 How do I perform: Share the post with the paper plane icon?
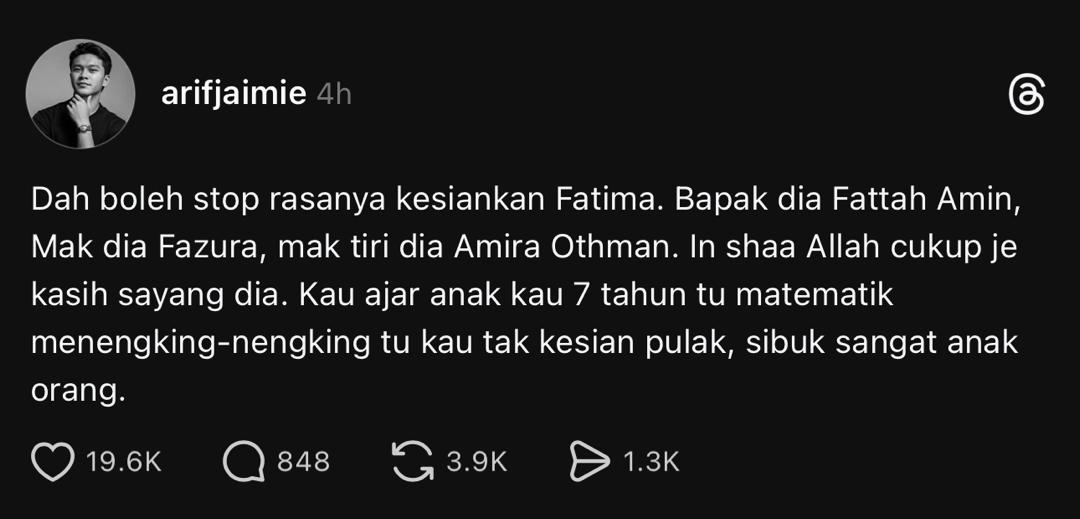[x=590, y=462]
